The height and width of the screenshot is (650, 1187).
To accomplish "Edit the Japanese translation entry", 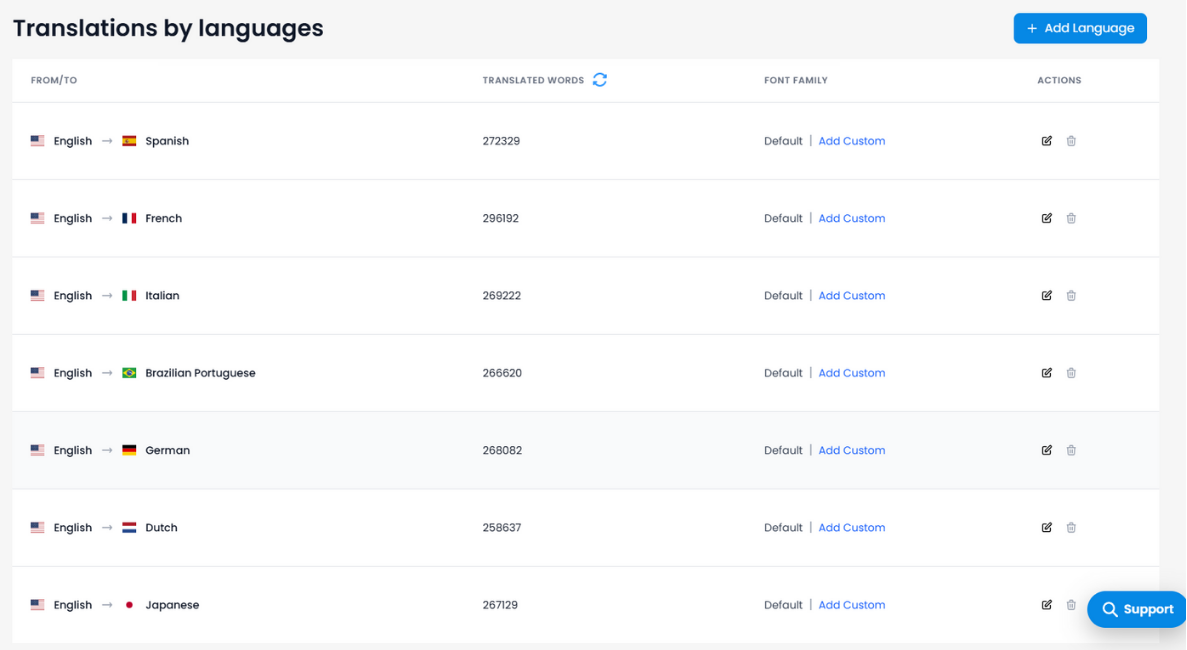I will click(x=1046, y=604).
